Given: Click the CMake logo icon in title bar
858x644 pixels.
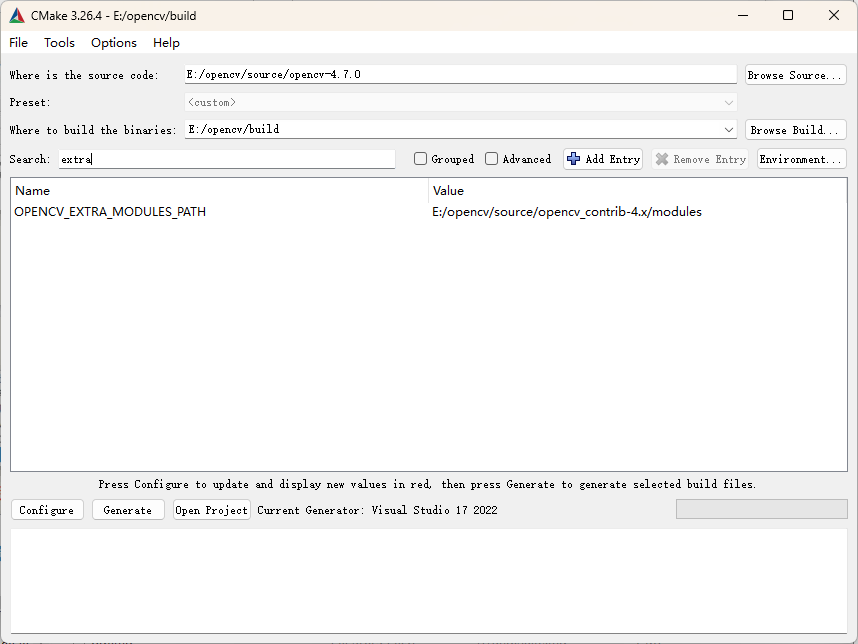Looking at the screenshot, I should (17, 15).
